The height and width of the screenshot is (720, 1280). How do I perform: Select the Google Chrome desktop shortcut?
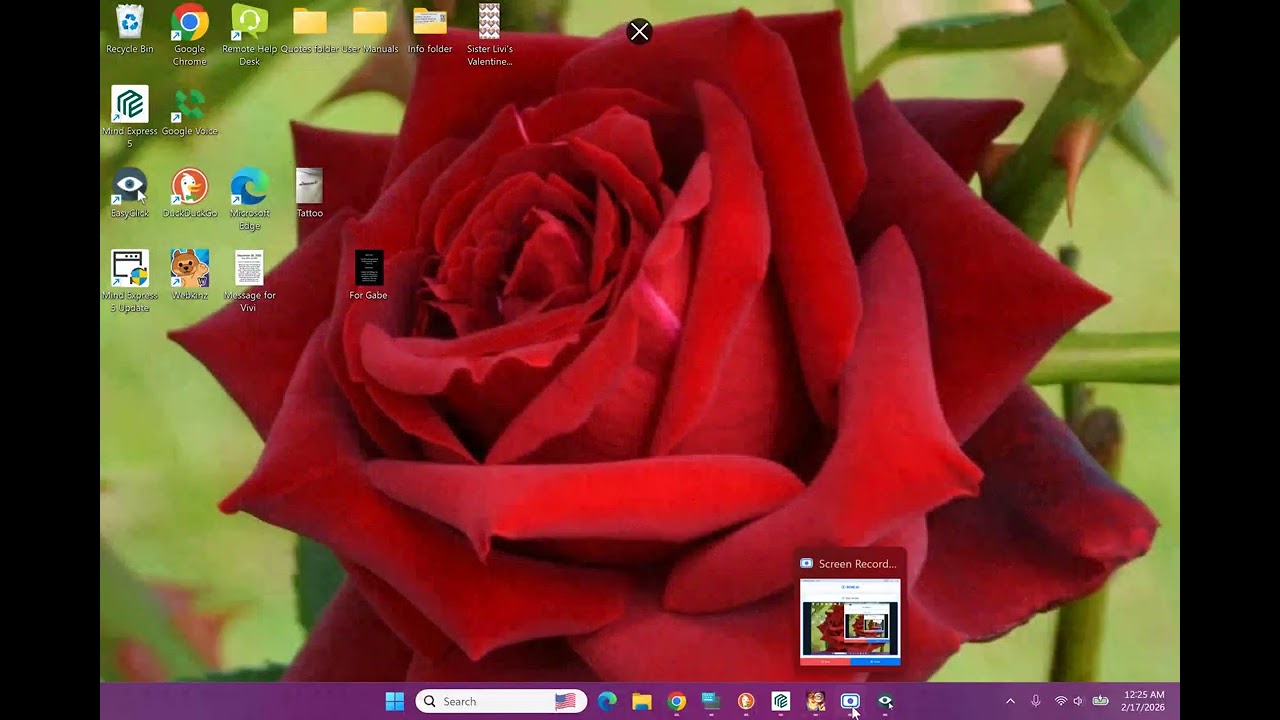[189, 35]
